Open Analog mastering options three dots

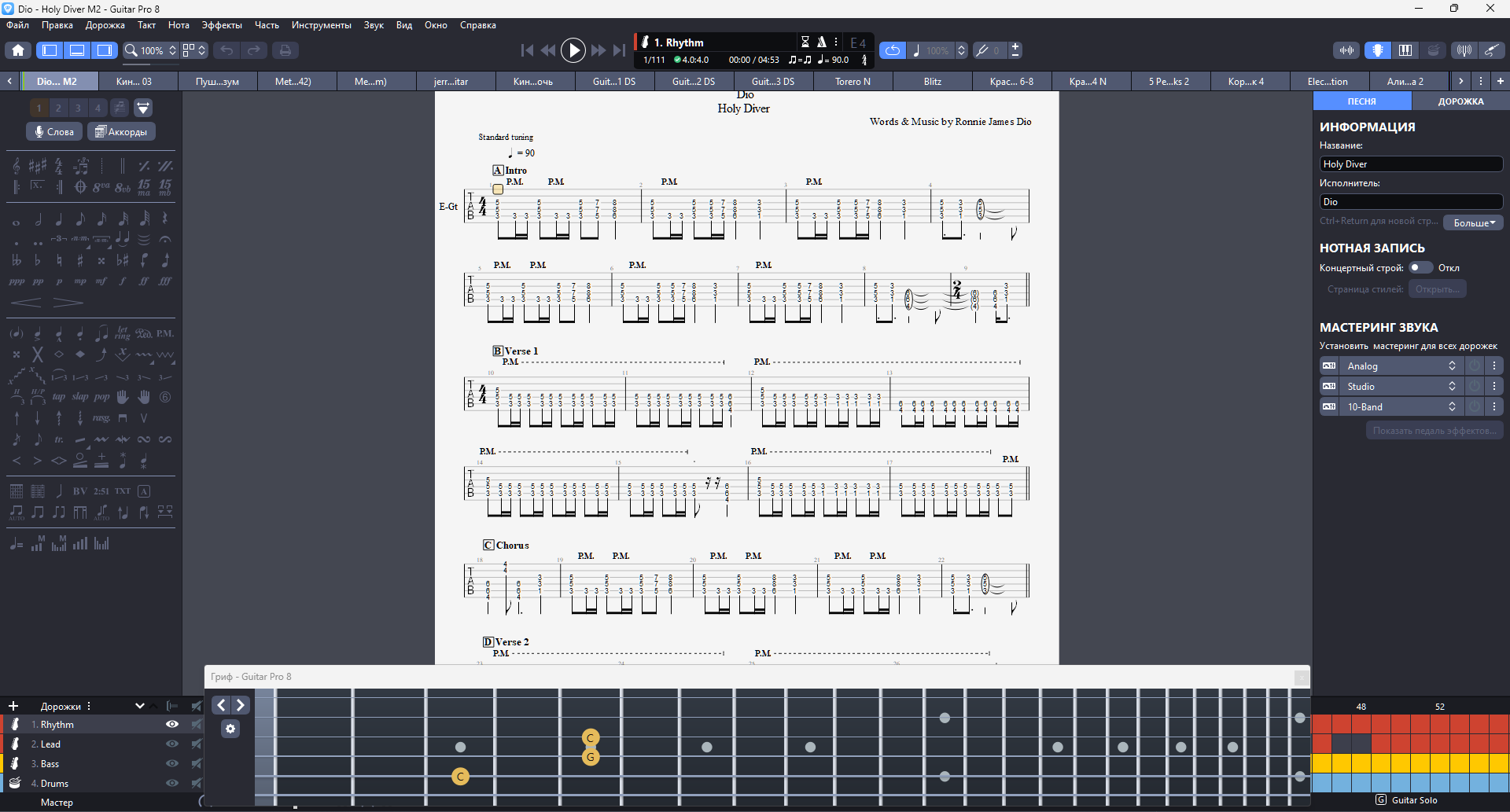coord(1494,366)
